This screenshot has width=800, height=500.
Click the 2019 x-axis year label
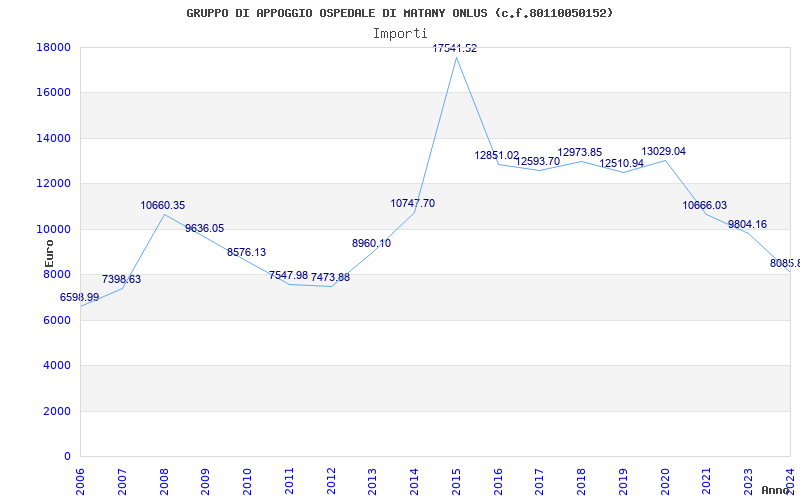coord(623,482)
